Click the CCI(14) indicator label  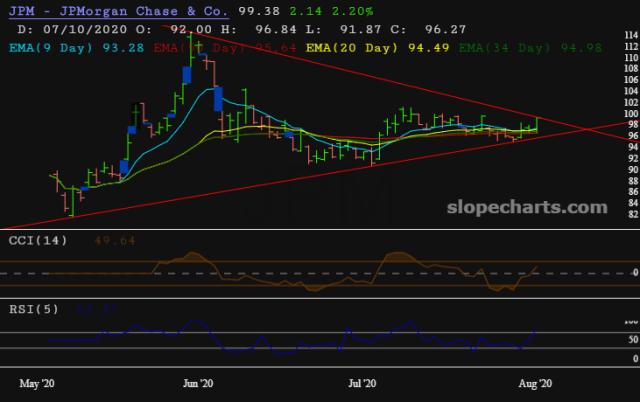[38, 240]
